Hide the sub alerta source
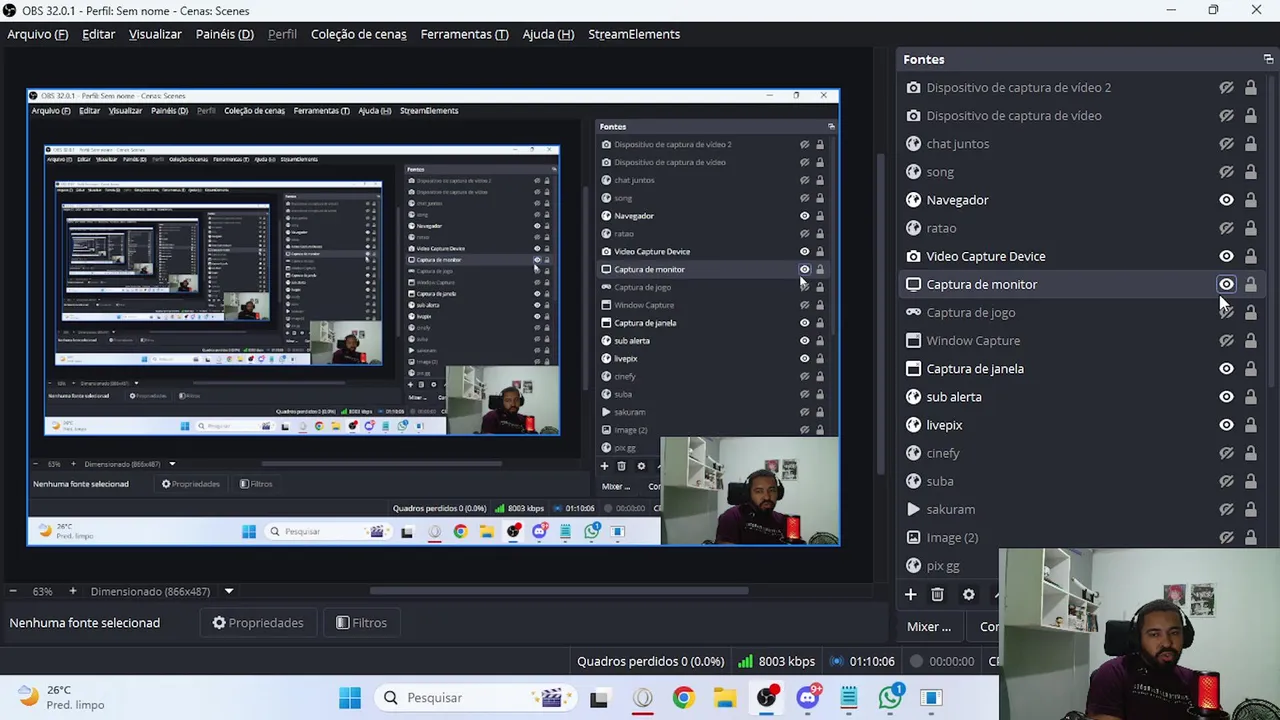 pyautogui.click(x=1226, y=397)
